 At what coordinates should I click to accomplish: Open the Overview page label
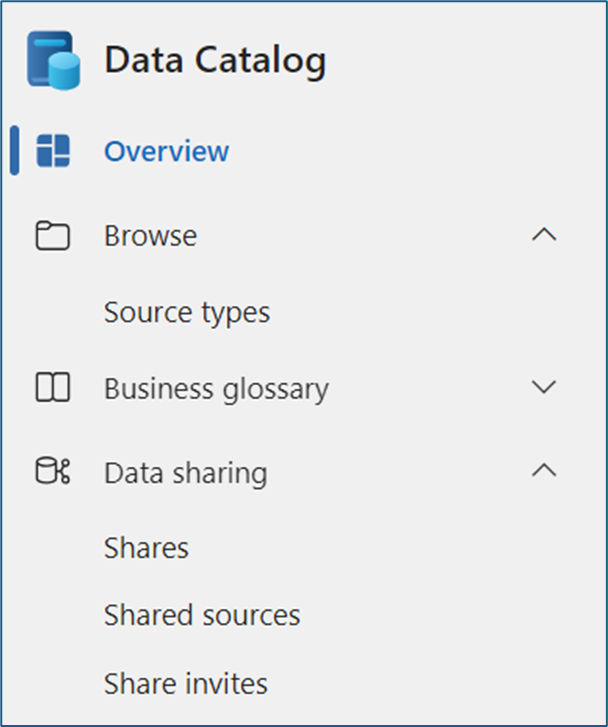point(166,152)
